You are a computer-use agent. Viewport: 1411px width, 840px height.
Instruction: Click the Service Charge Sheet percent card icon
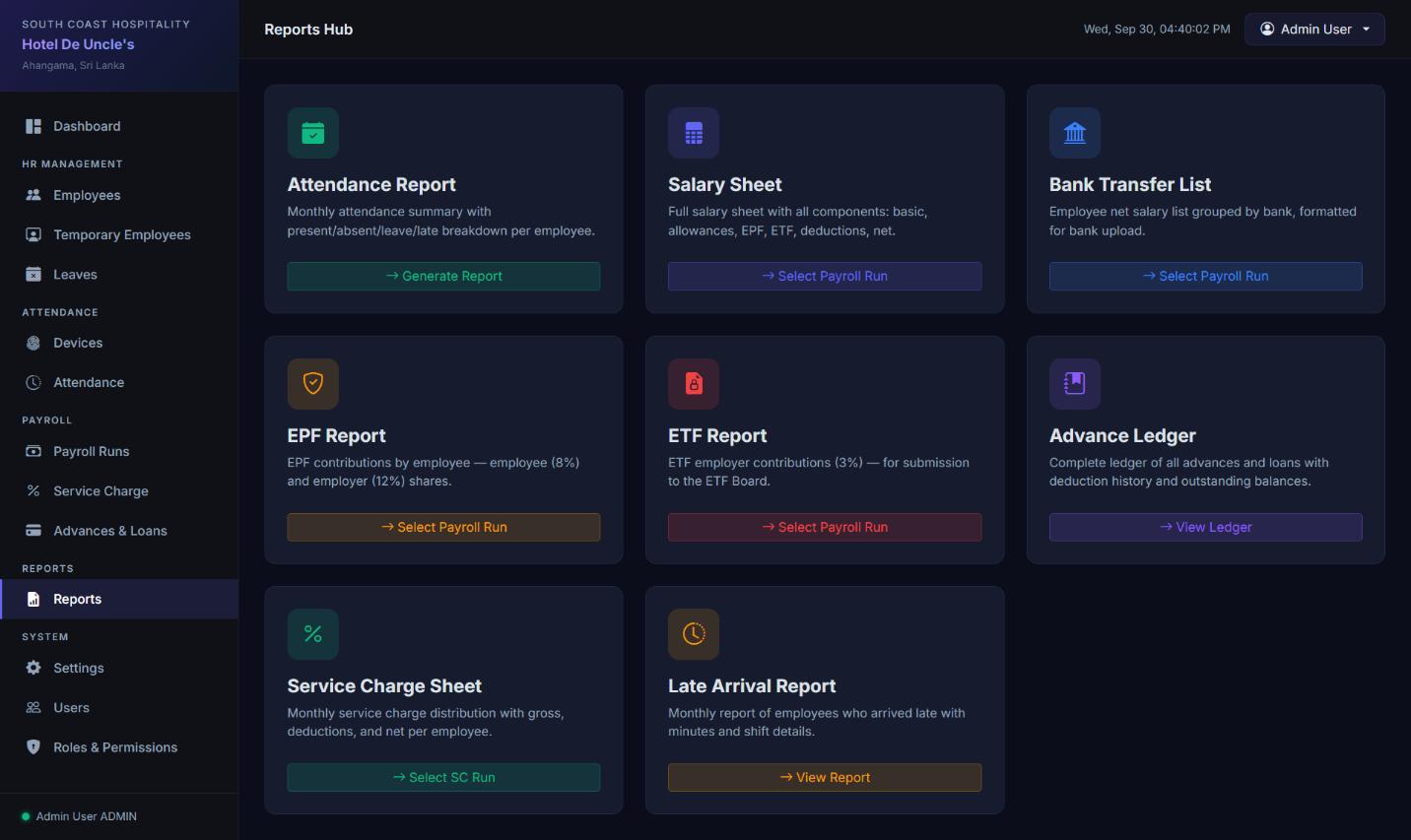click(x=313, y=634)
